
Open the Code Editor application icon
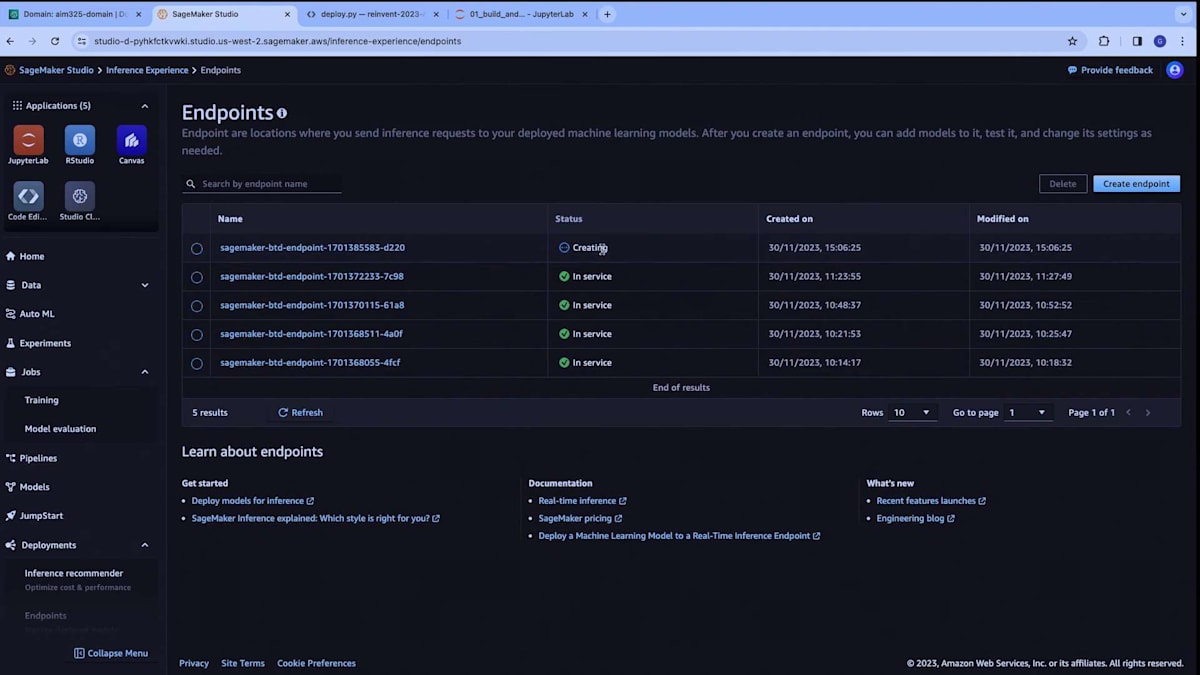(x=28, y=196)
